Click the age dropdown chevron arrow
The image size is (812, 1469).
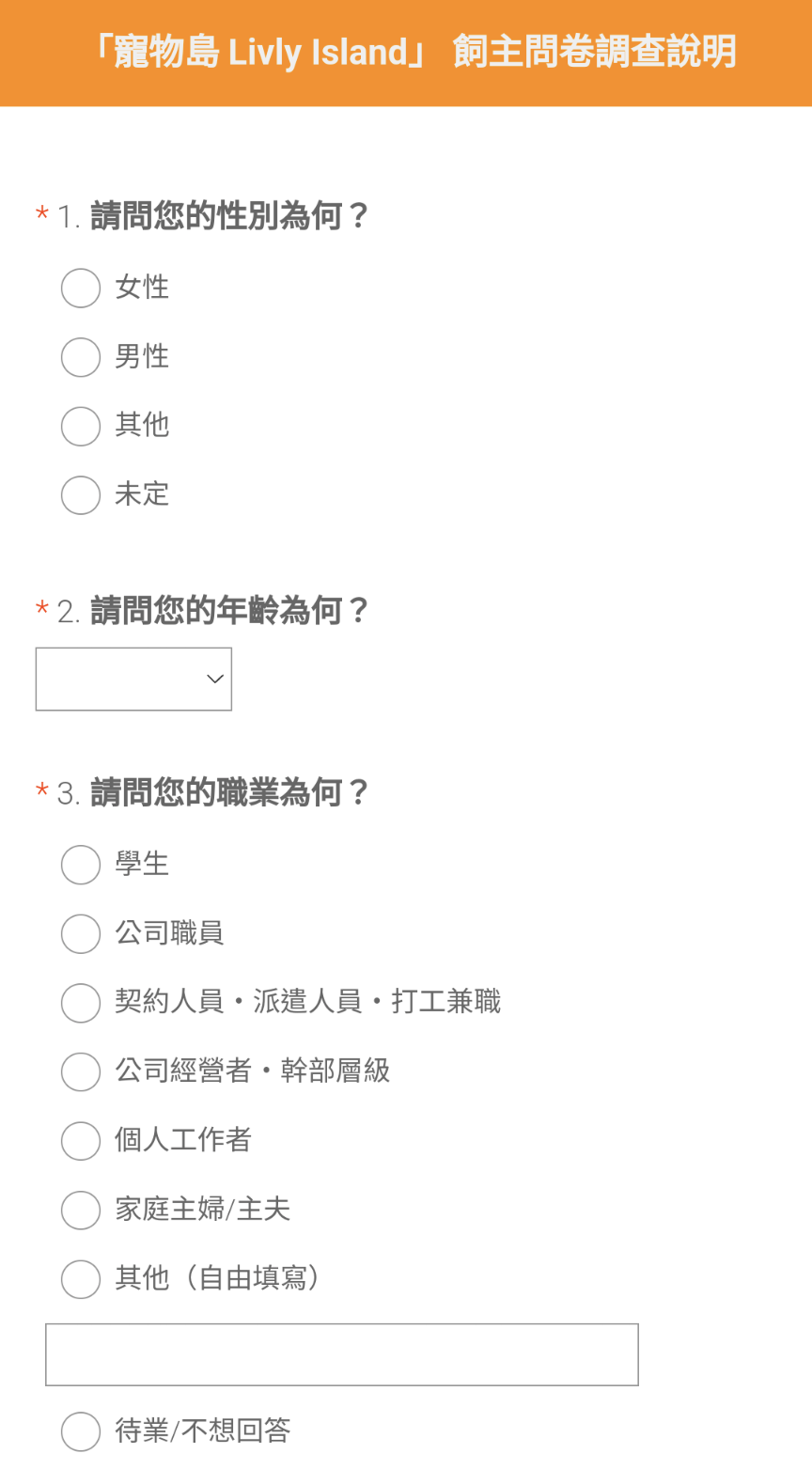tap(215, 679)
